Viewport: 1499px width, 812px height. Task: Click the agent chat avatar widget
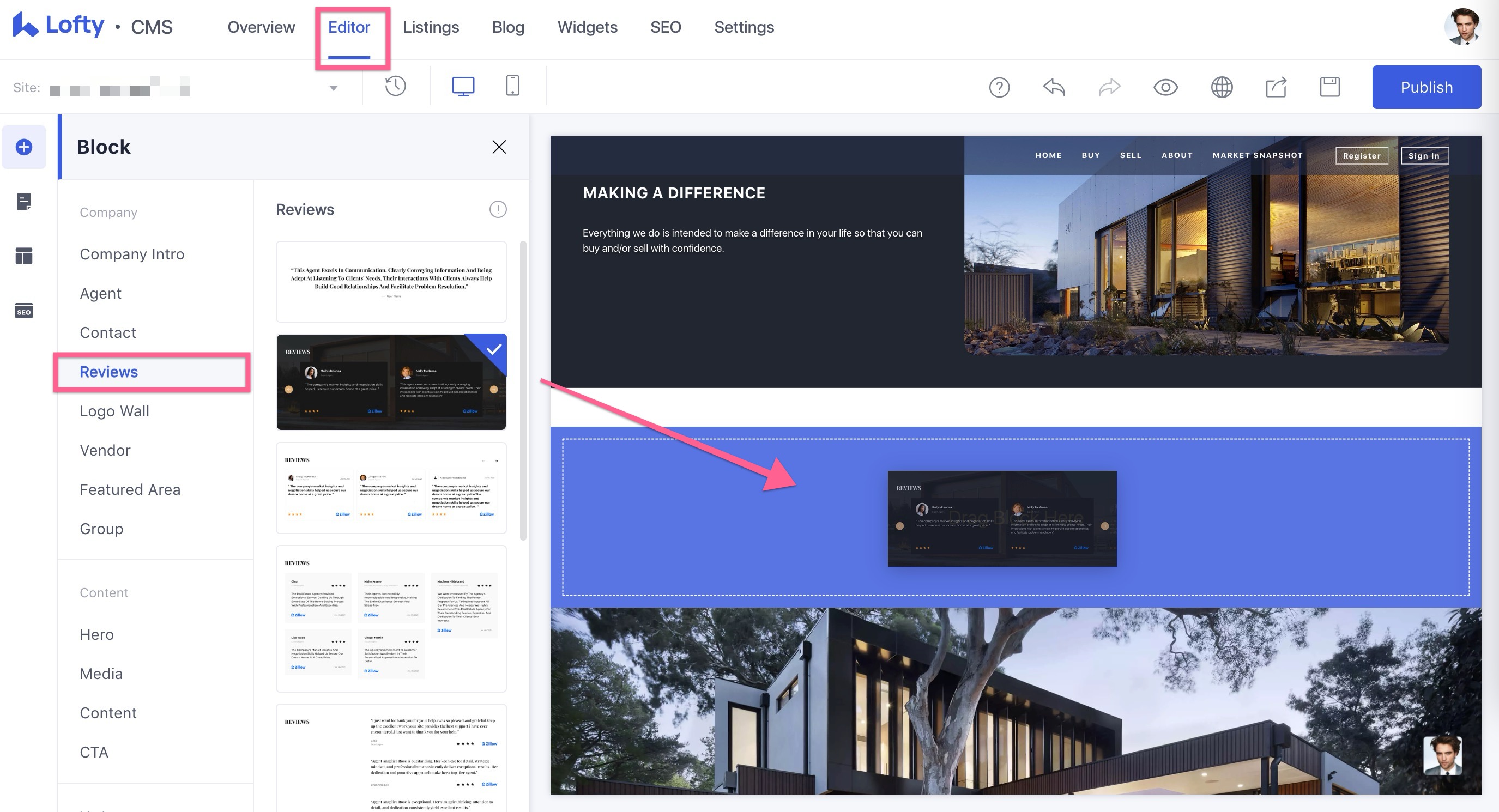pos(1442,755)
